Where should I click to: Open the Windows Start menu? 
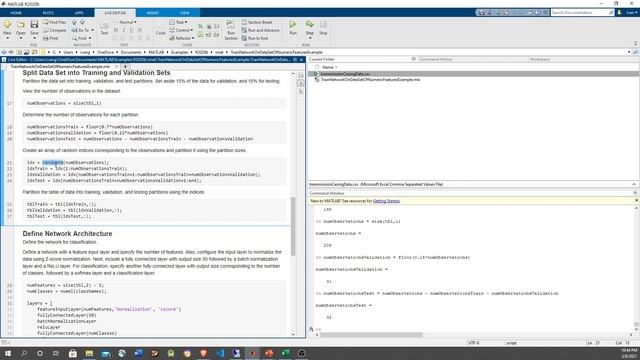[8, 353]
